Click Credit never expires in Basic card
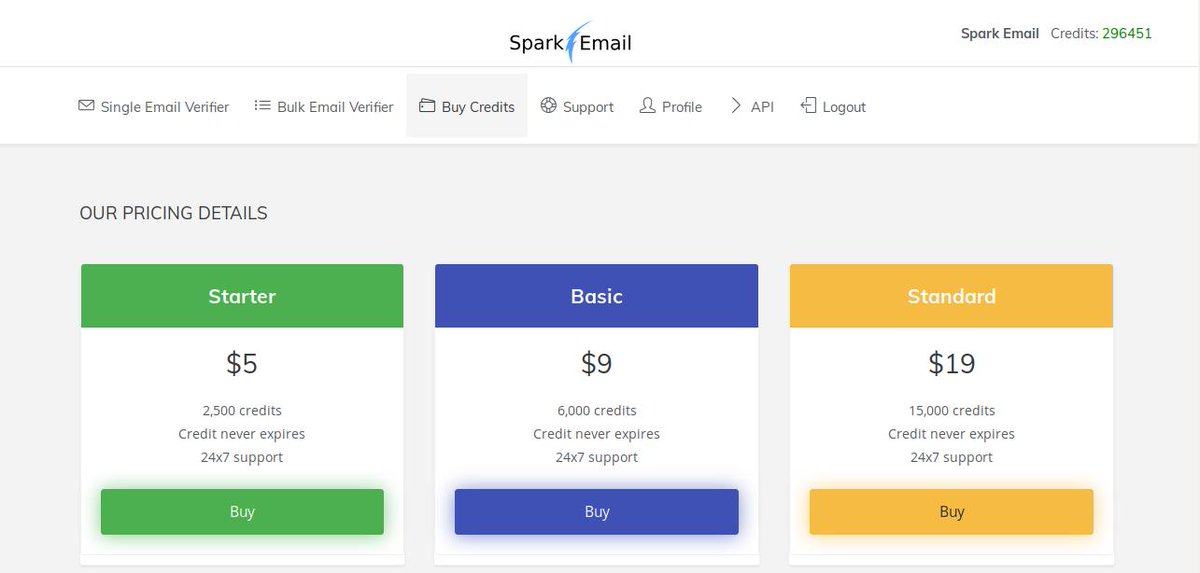 pyautogui.click(x=597, y=434)
